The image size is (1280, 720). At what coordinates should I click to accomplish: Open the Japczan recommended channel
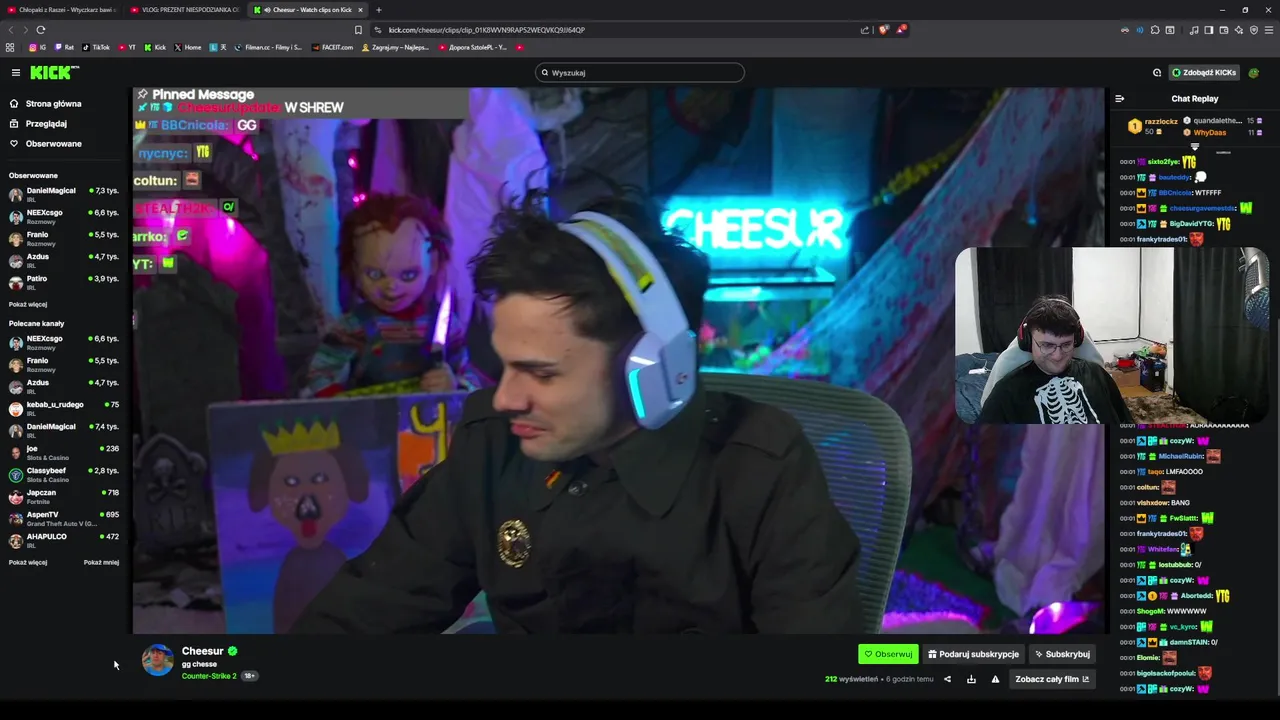pos(64,496)
